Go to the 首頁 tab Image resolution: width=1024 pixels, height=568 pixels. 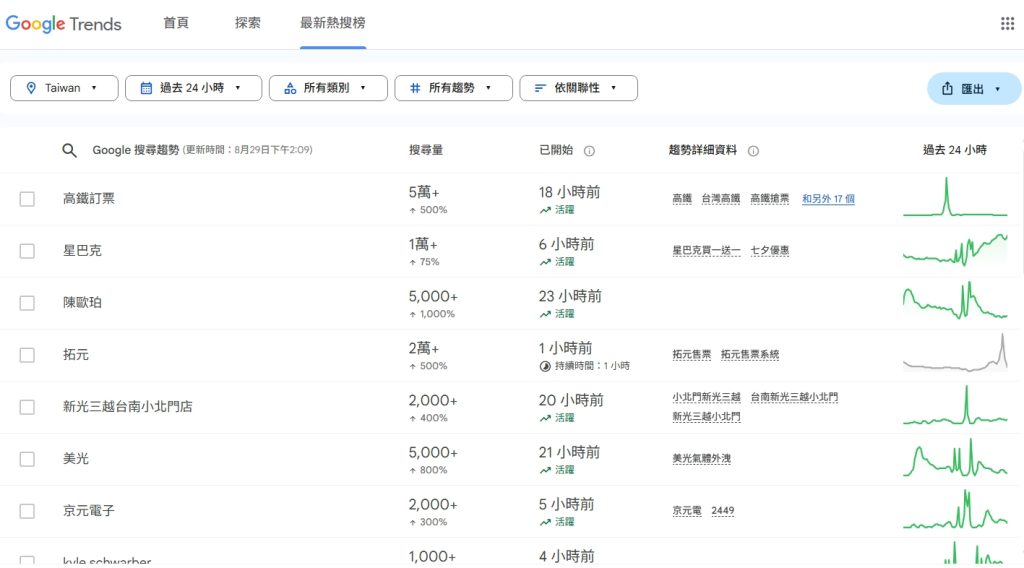pyautogui.click(x=176, y=23)
